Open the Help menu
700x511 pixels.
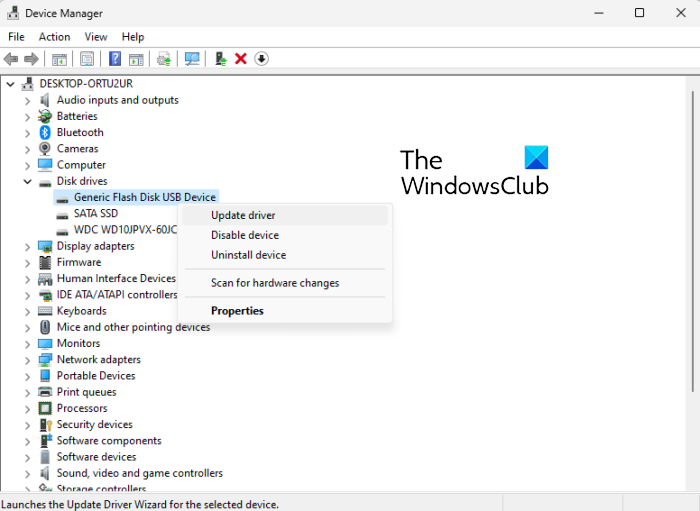[133, 37]
